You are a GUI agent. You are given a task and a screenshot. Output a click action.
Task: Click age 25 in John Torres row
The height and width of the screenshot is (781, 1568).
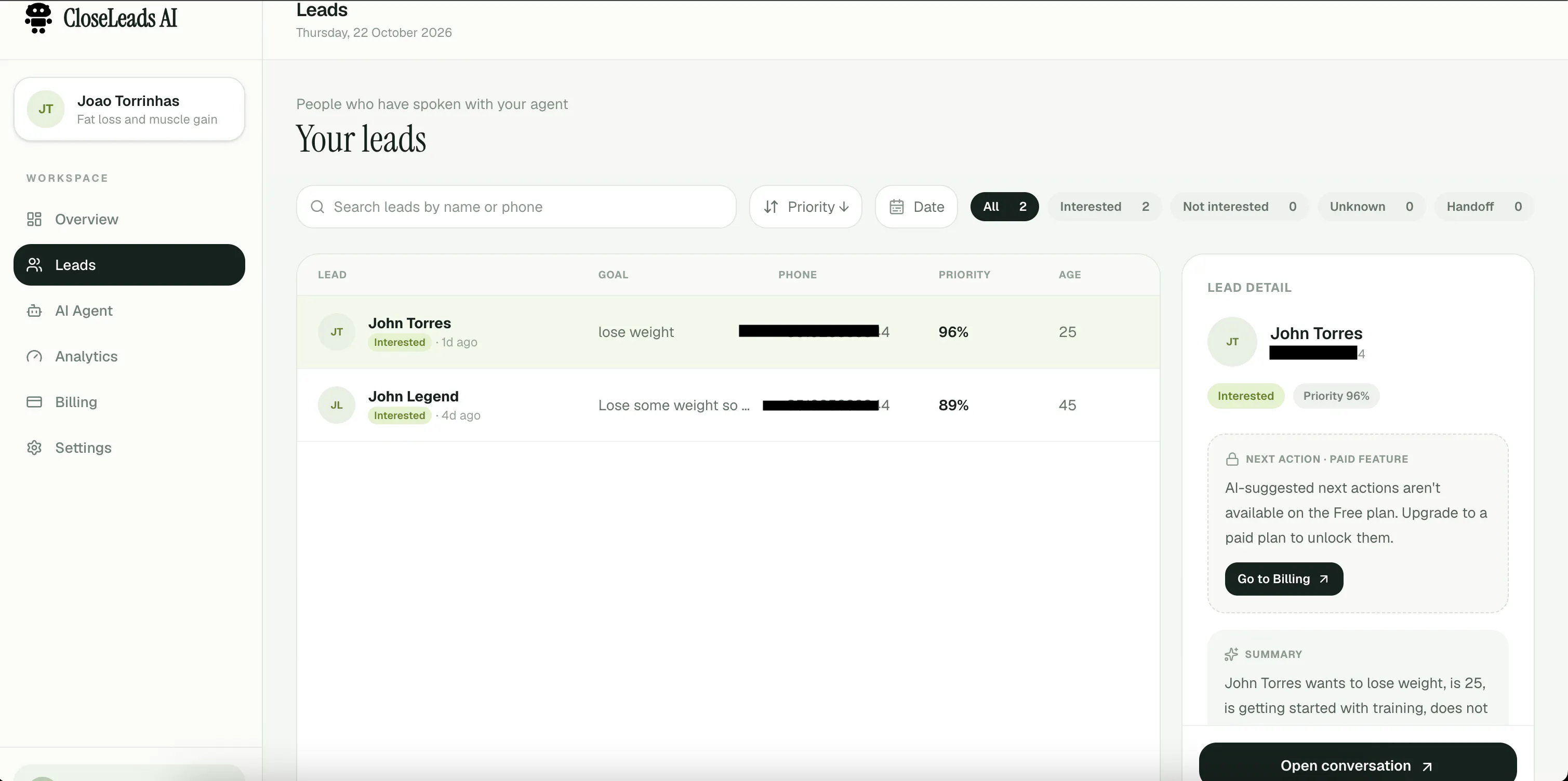[1067, 332]
